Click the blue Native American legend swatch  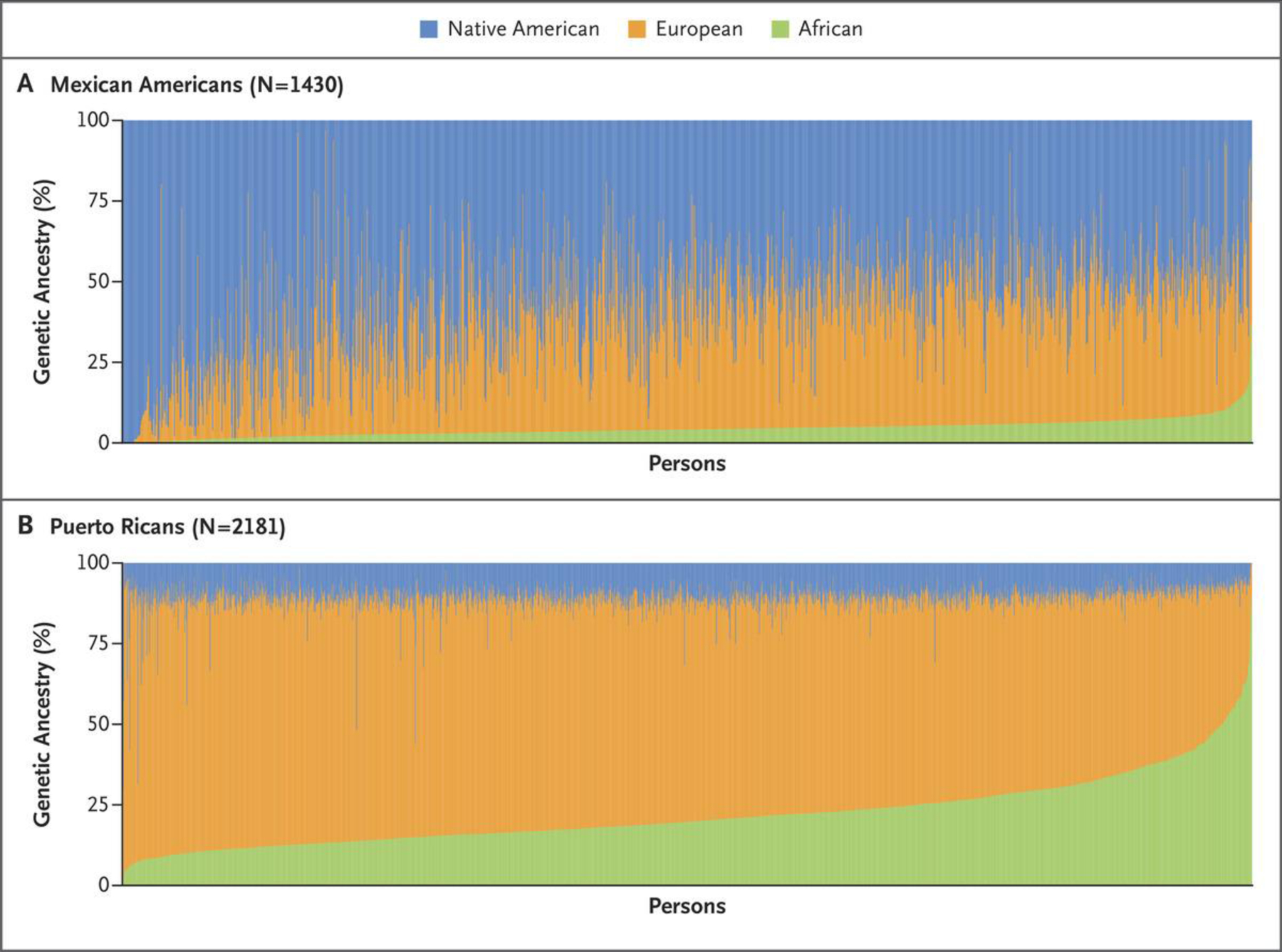(429, 29)
